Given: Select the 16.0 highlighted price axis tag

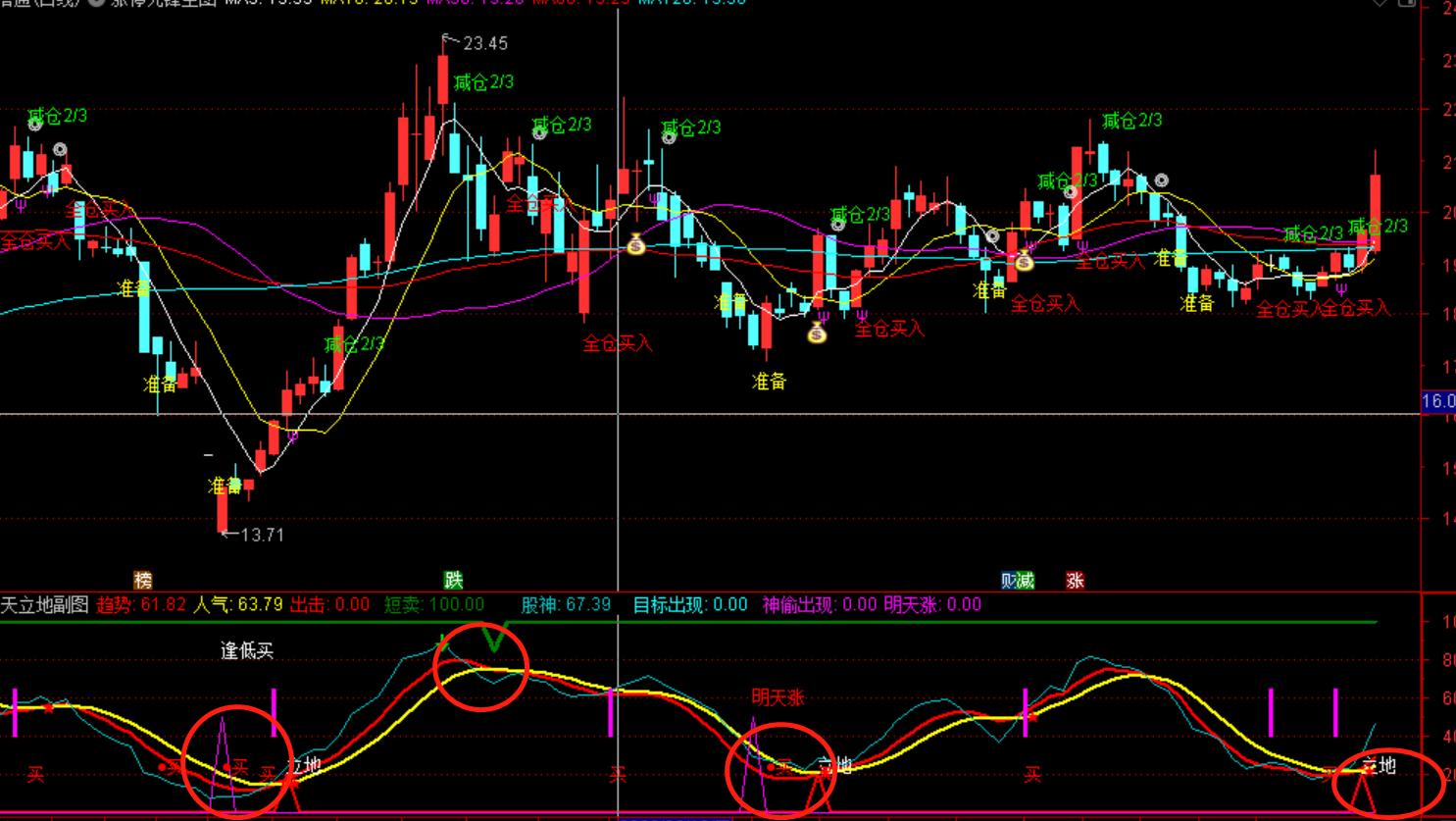Looking at the screenshot, I should click(1438, 401).
